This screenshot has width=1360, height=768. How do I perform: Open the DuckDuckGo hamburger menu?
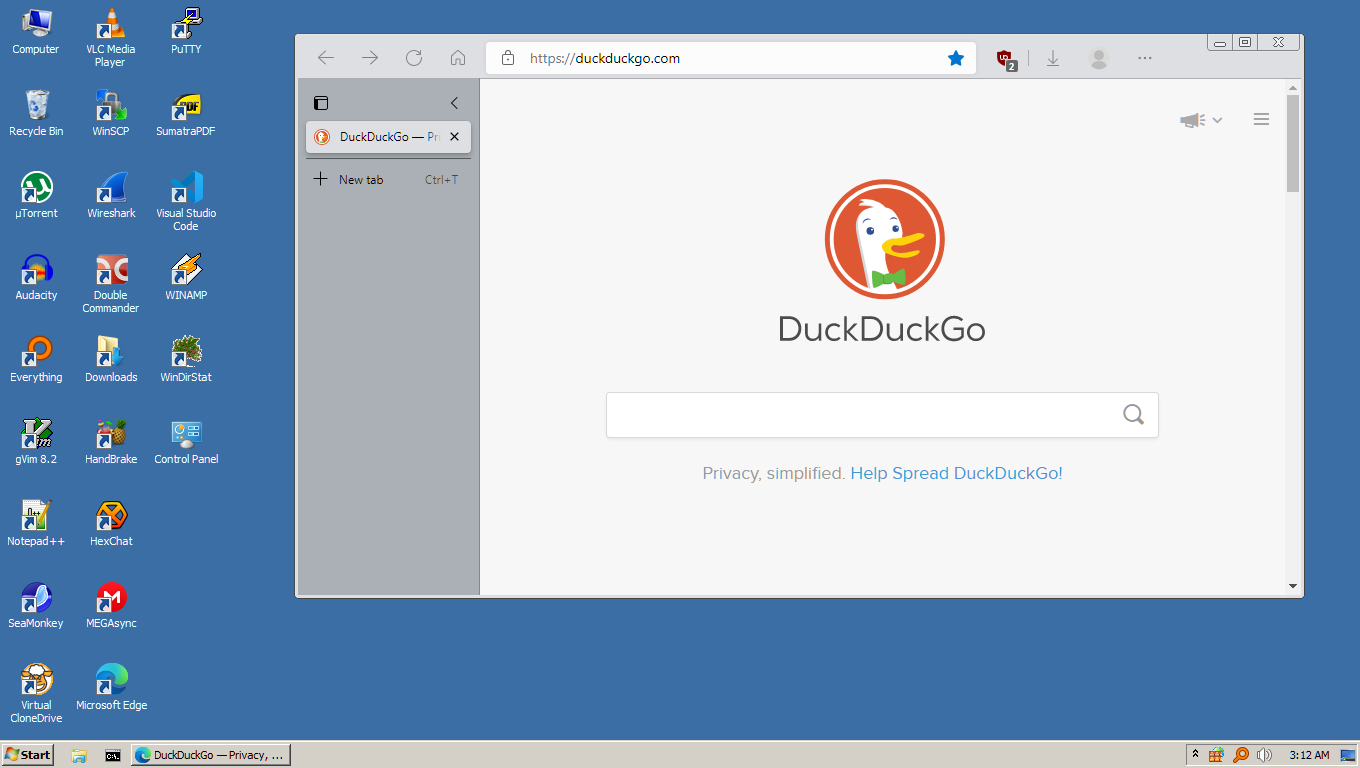[1261, 120]
